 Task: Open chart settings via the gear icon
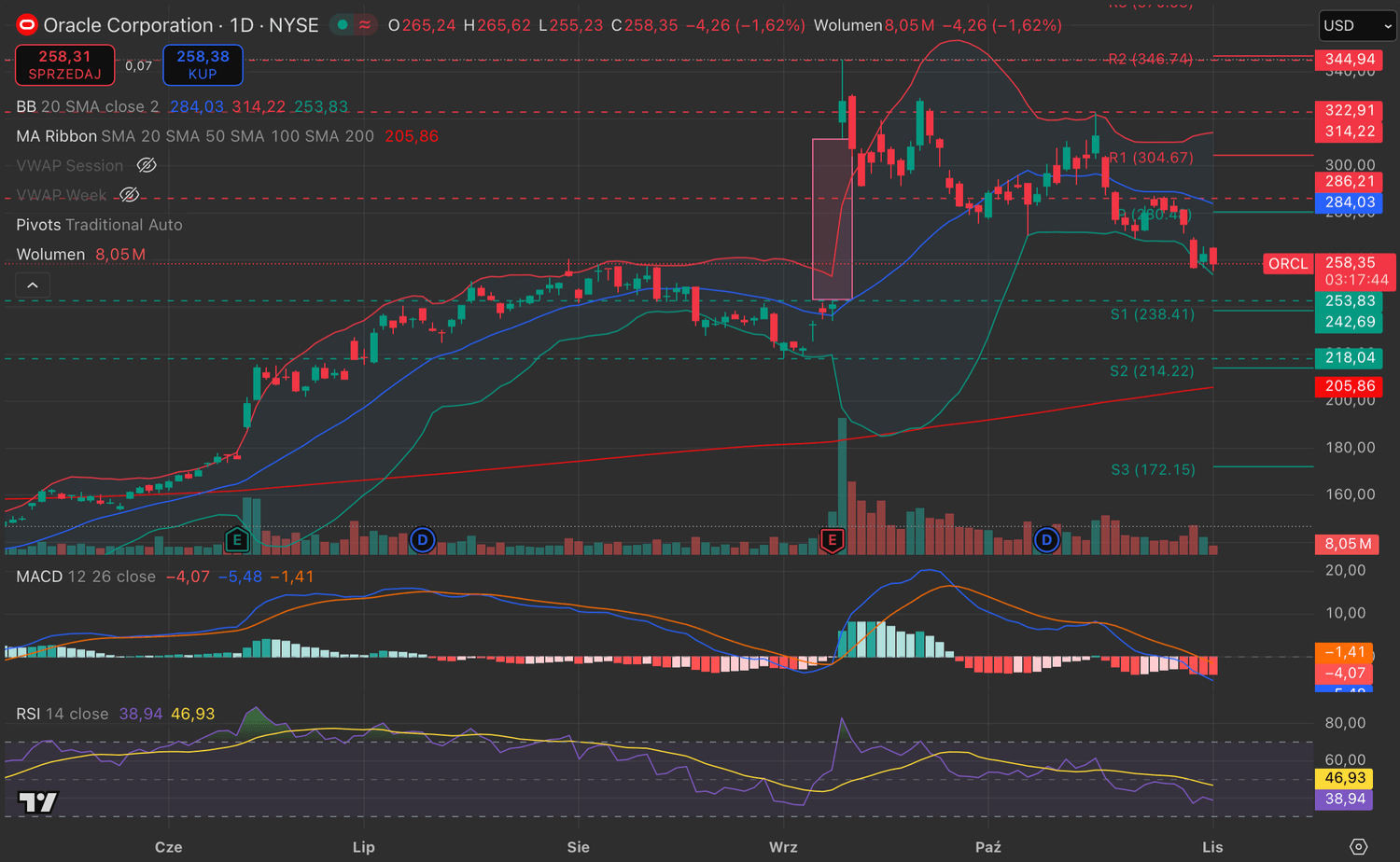[x=1359, y=846]
